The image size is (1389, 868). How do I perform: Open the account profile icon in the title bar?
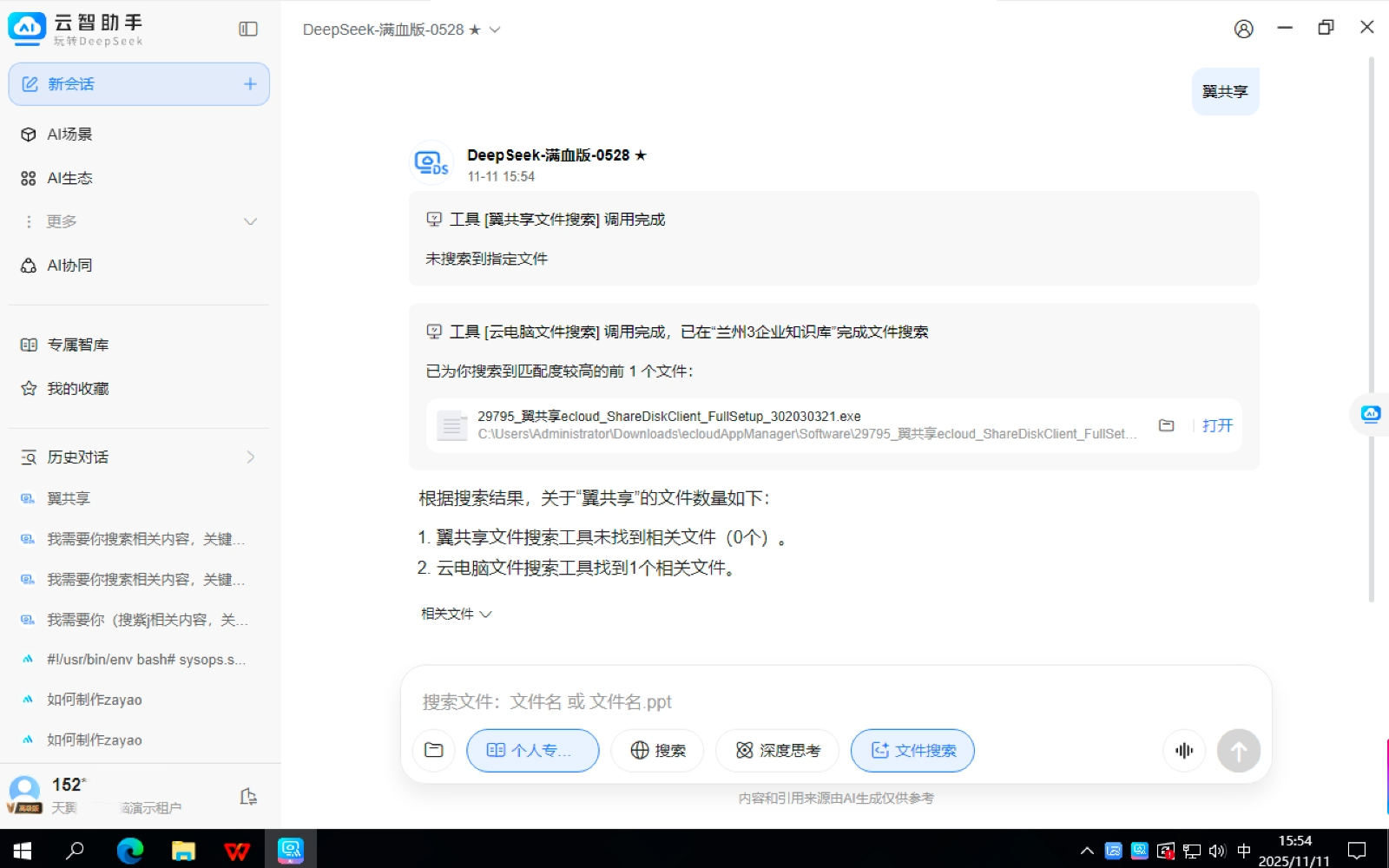pos(1243,29)
